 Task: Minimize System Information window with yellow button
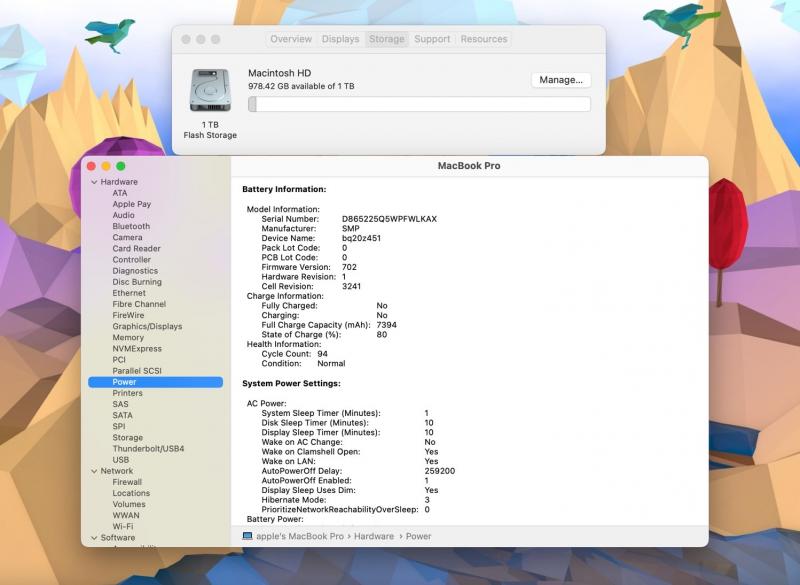tap(106, 166)
